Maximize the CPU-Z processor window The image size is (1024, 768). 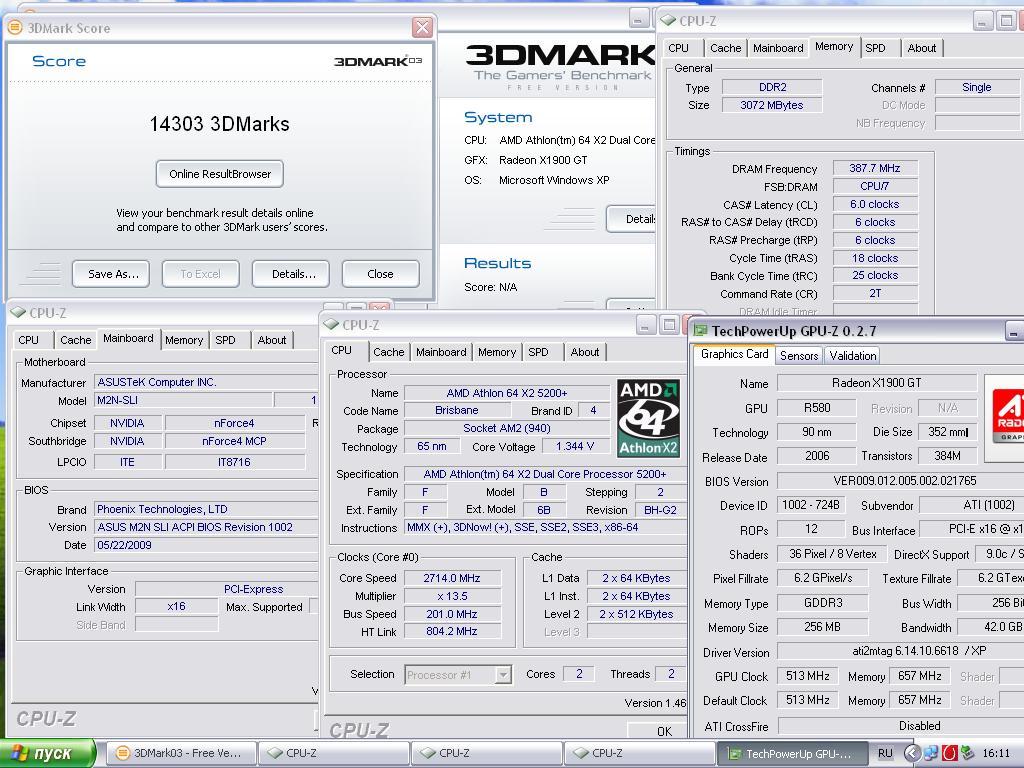click(669, 325)
